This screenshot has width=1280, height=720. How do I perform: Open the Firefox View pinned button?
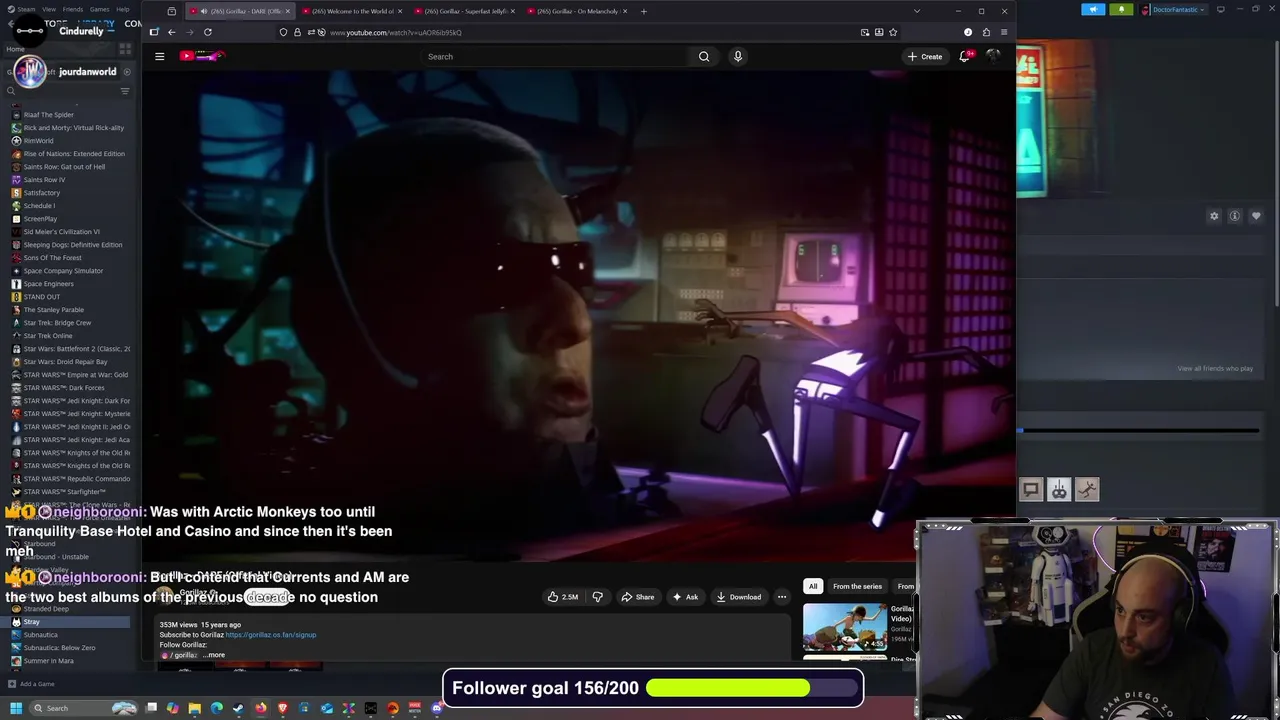[x=172, y=11]
